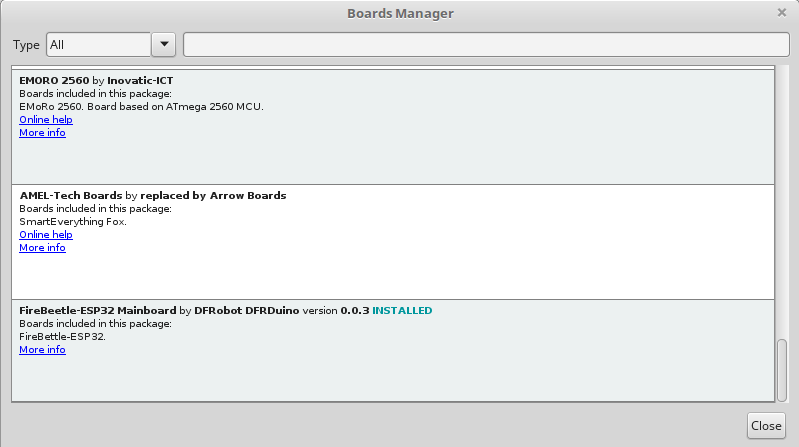Open the Type dropdown arrow

(164, 45)
